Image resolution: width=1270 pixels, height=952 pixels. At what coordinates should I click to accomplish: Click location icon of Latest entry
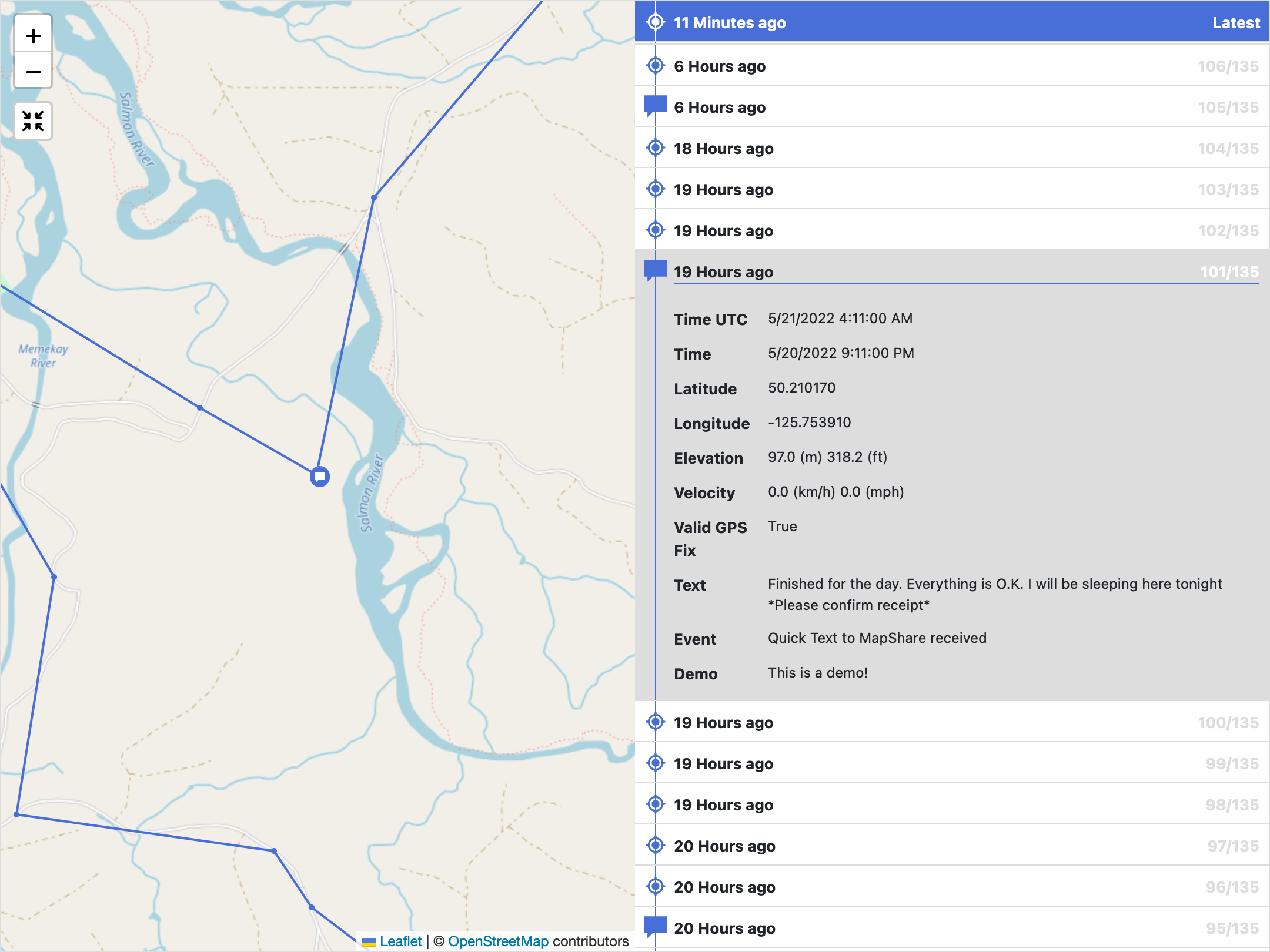655,22
